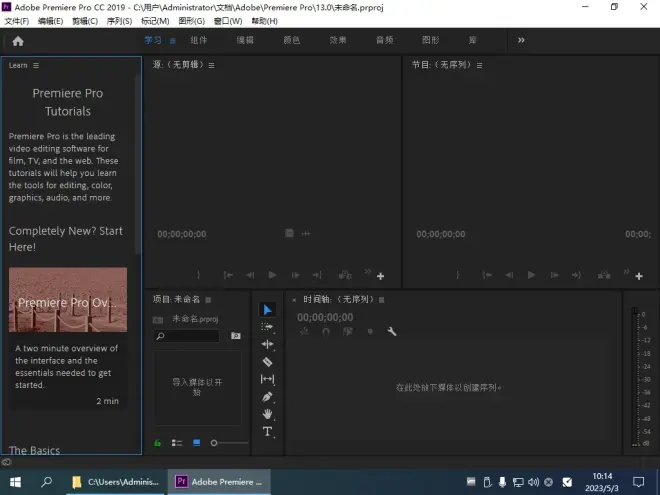Open 学习 workspace menu icon
The width and height of the screenshot is (660, 495).
coord(173,40)
